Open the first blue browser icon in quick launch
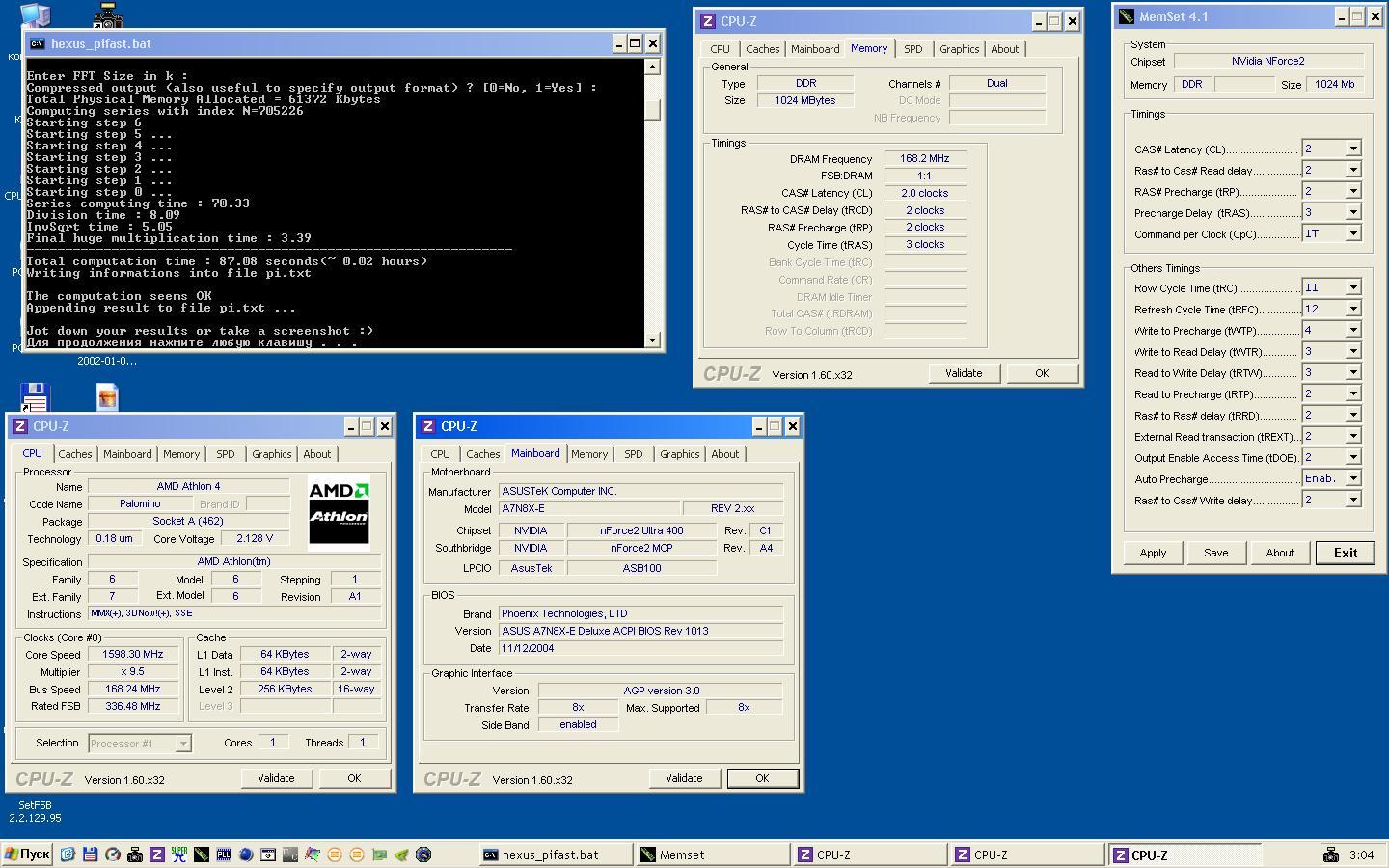1389x868 pixels. (68, 854)
